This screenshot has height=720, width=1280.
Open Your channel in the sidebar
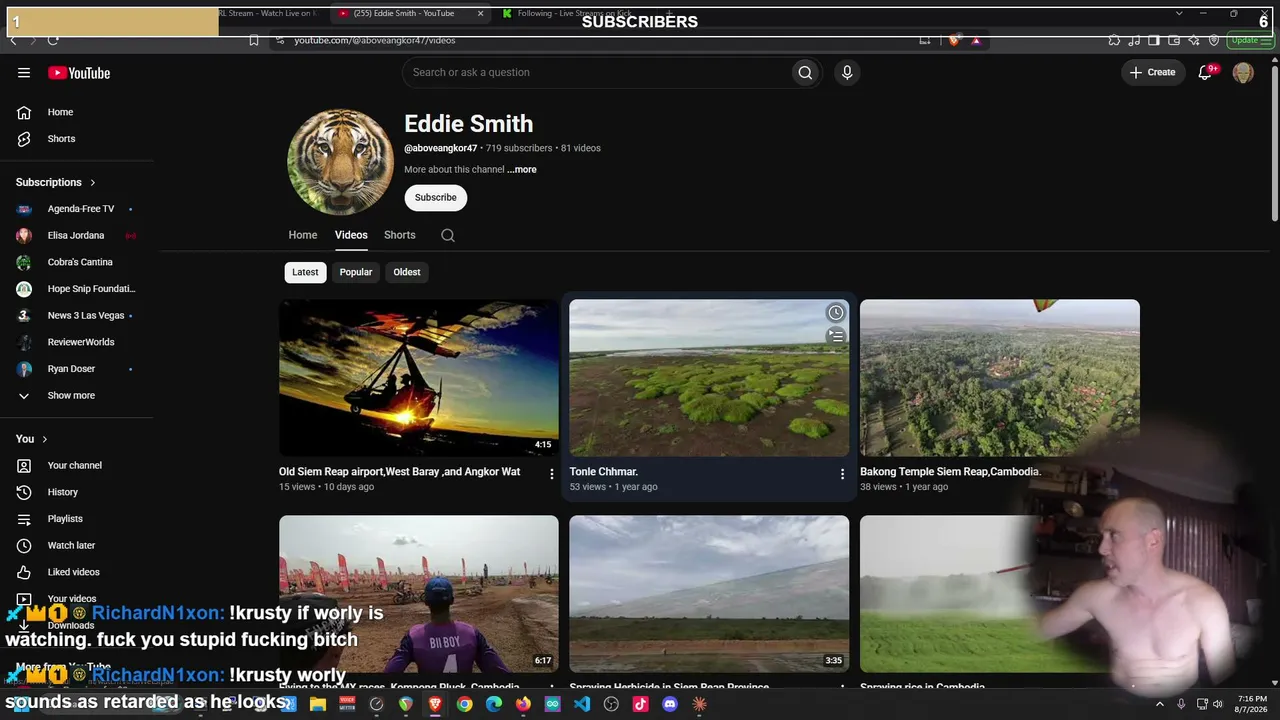pos(76,466)
